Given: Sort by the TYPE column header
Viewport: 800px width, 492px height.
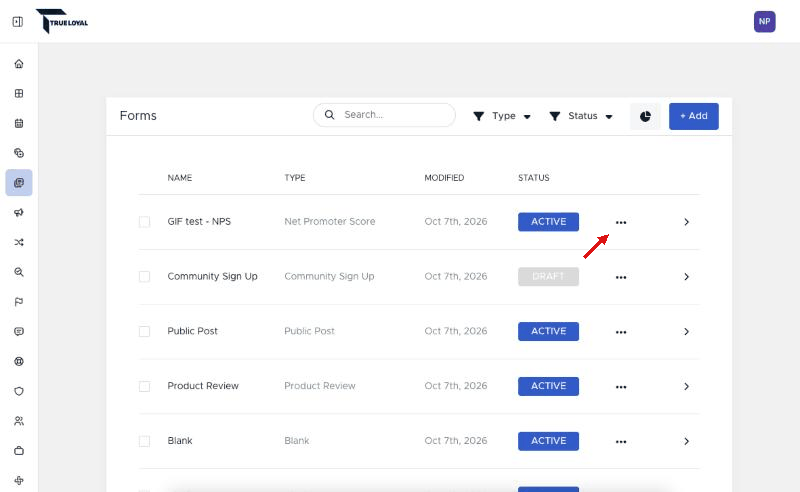Looking at the screenshot, I should tap(295, 178).
